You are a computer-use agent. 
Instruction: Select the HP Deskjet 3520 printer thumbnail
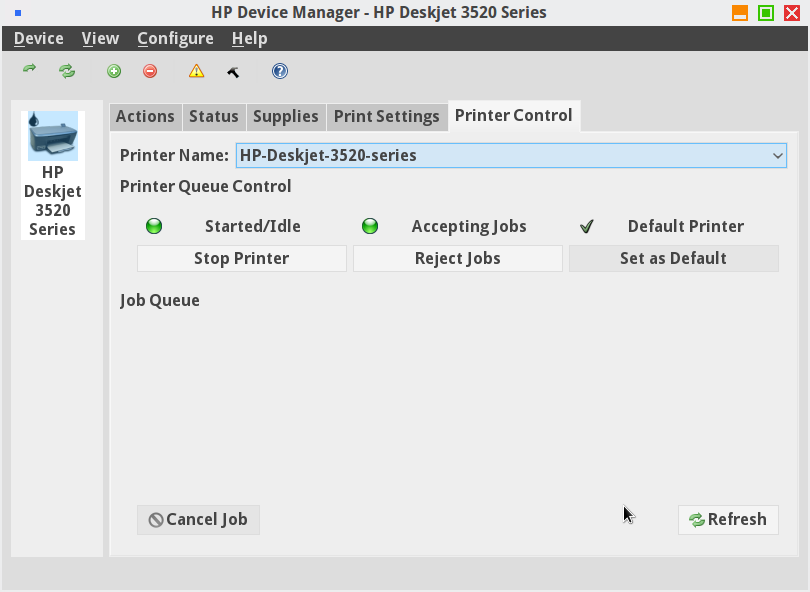coord(52,174)
